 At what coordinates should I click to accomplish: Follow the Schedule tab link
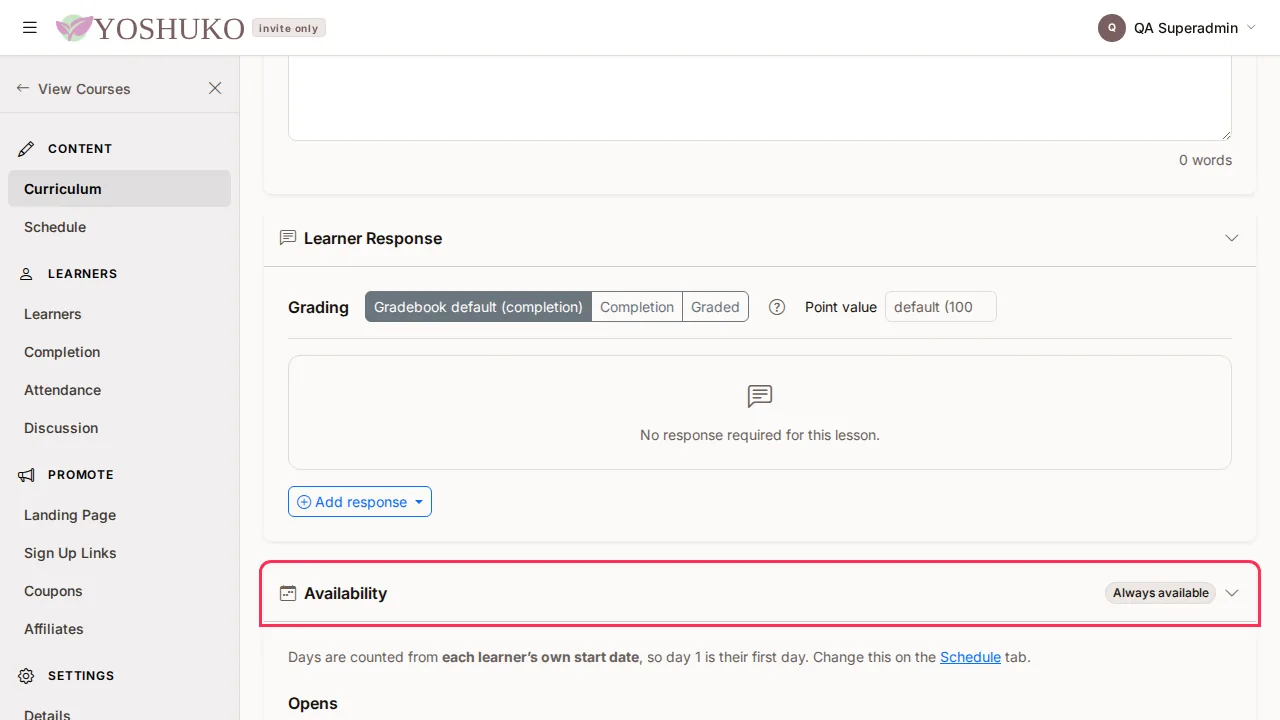click(x=970, y=657)
